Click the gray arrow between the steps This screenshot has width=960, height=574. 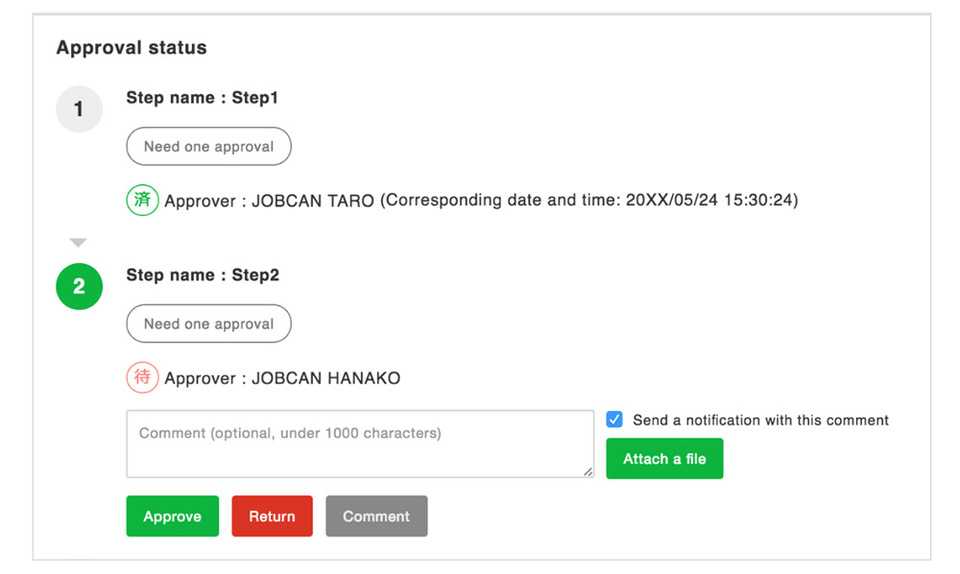[79, 243]
